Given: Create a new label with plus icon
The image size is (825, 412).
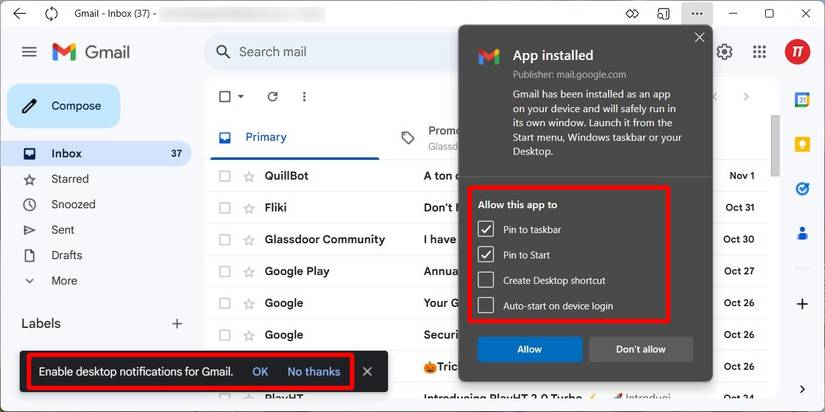Looking at the screenshot, I should 177,324.
